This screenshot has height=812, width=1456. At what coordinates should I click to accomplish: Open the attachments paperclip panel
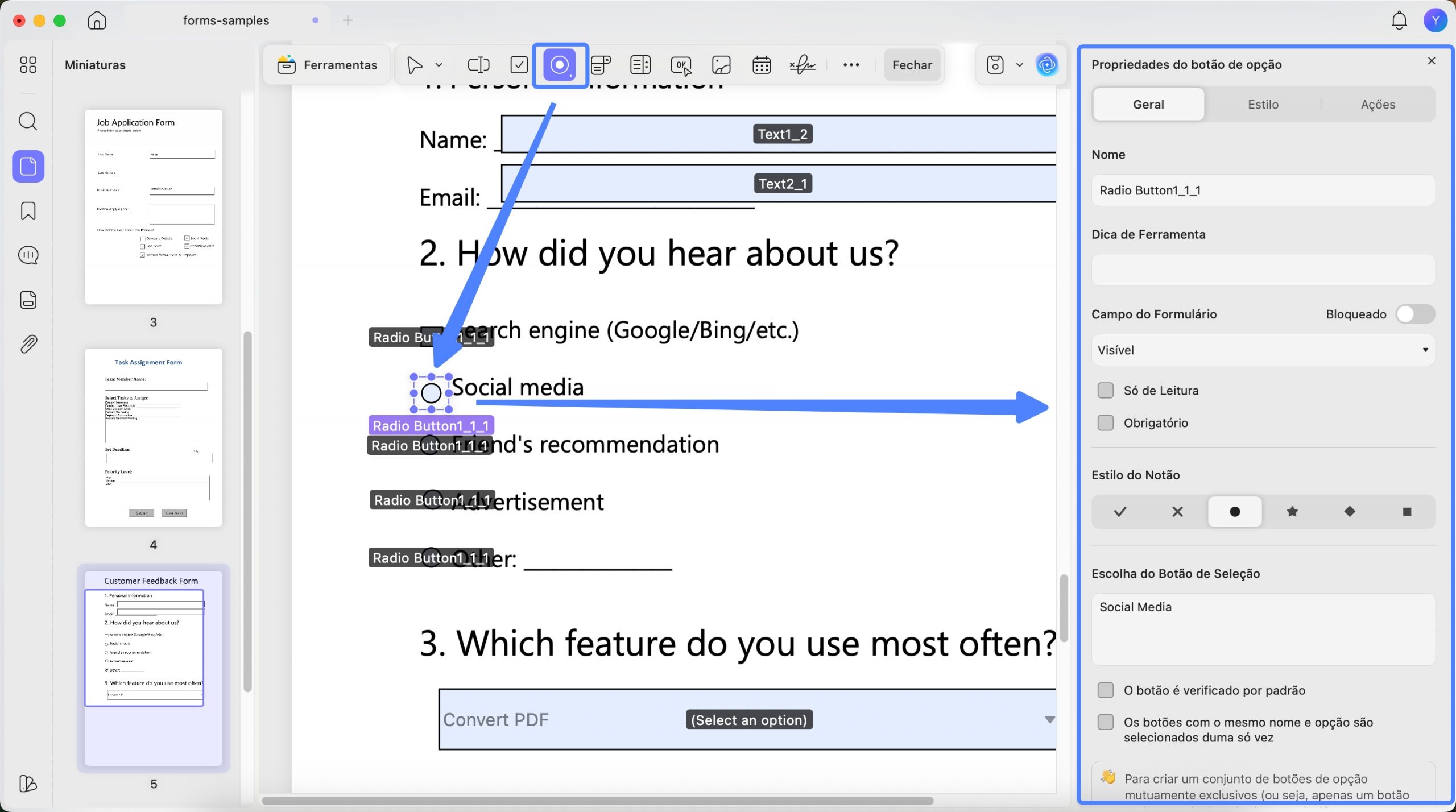coord(28,344)
